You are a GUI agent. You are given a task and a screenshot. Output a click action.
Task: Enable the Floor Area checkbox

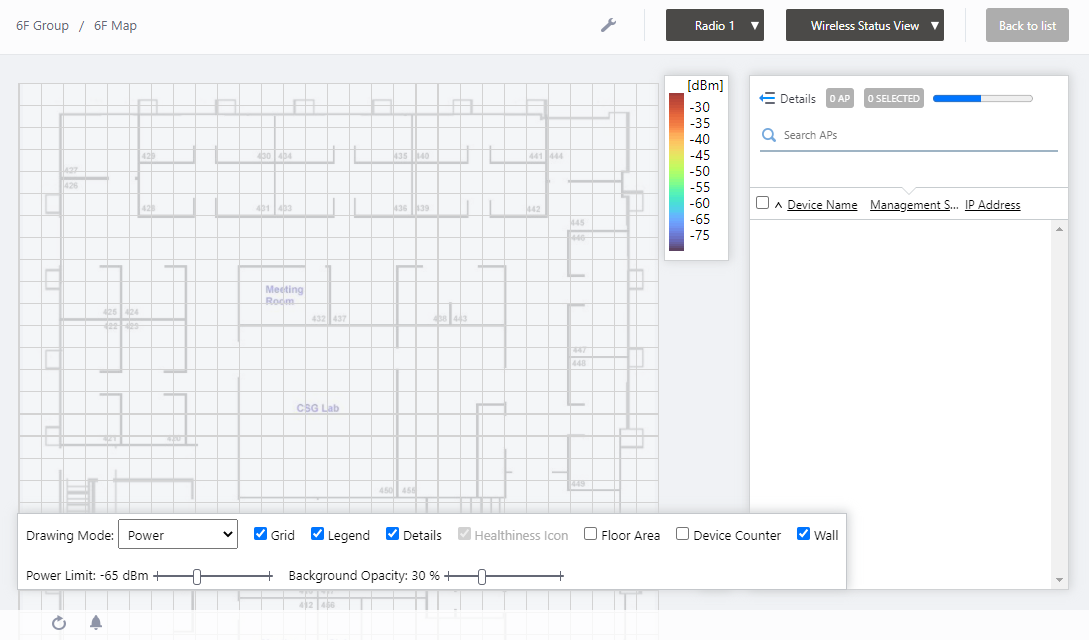pyautogui.click(x=591, y=534)
